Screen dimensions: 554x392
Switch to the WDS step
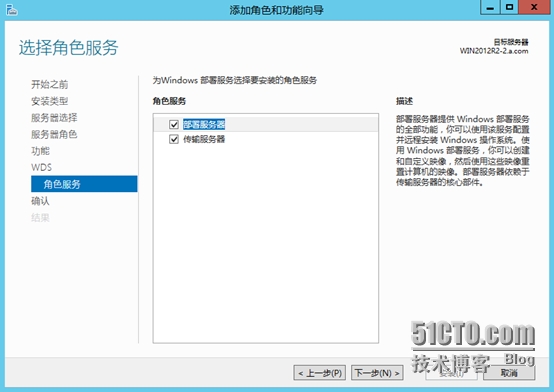click(41, 167)
